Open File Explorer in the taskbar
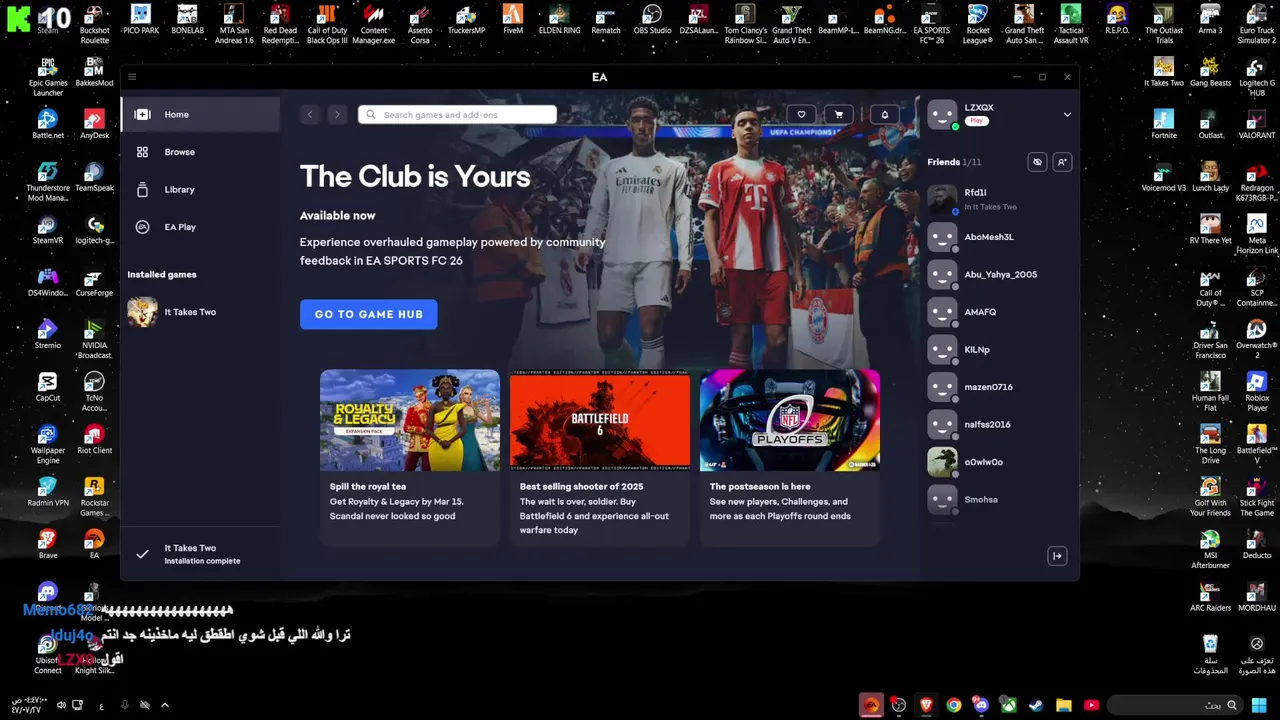The height and width of the screenshot is (720, 1280). 1064,705
